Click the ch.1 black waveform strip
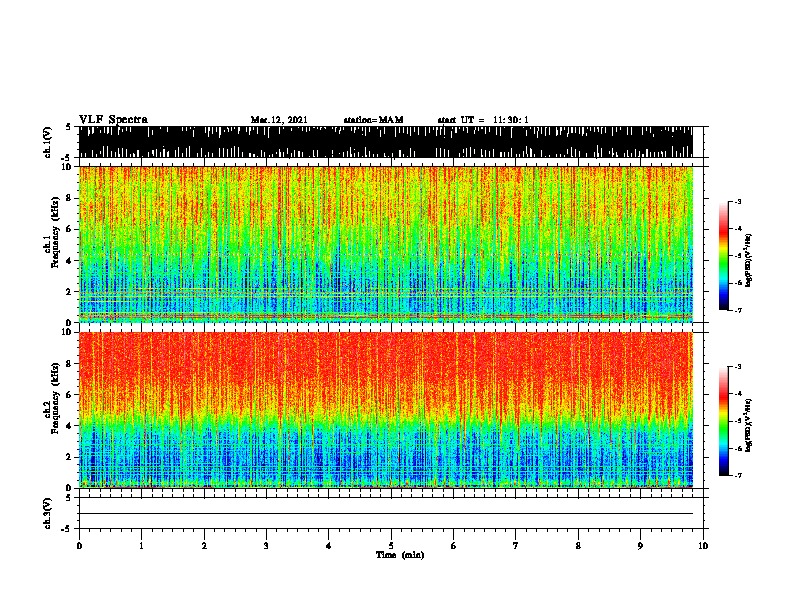The height and width of the screenshot is (612, 792). click(x=386, y=142)
